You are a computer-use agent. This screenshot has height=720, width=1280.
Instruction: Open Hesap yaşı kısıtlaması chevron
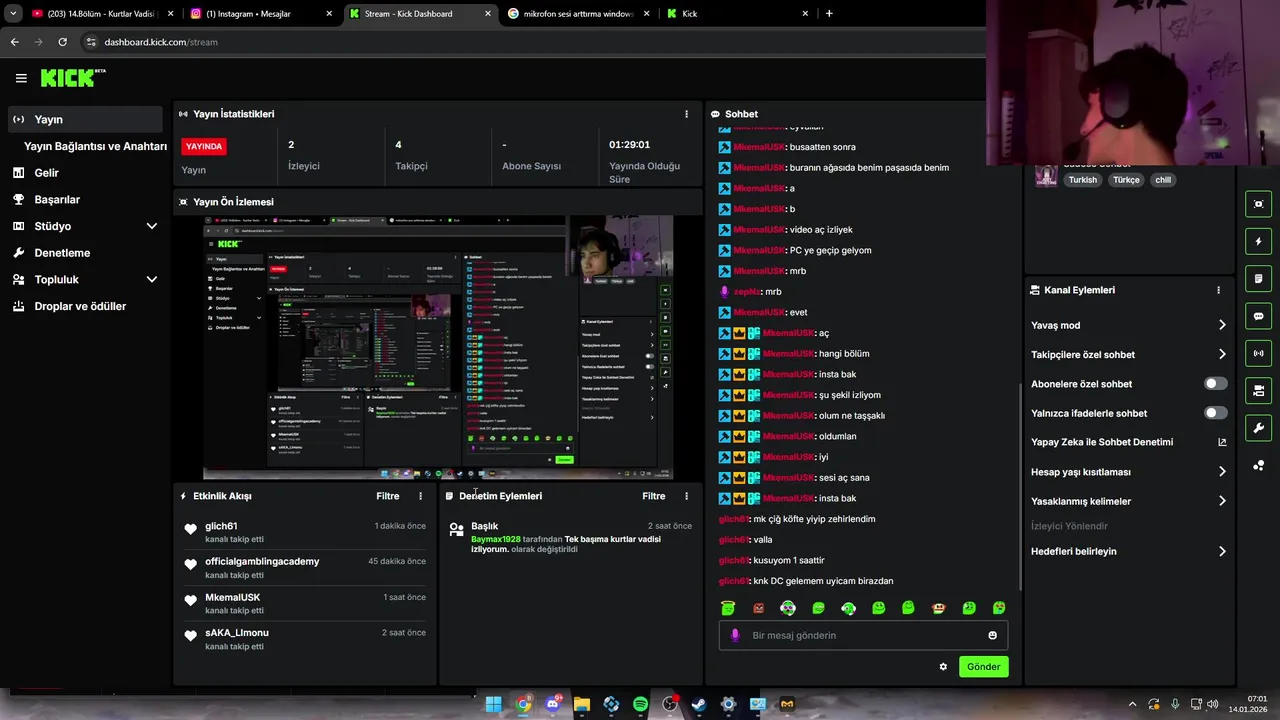[1222, 472]
